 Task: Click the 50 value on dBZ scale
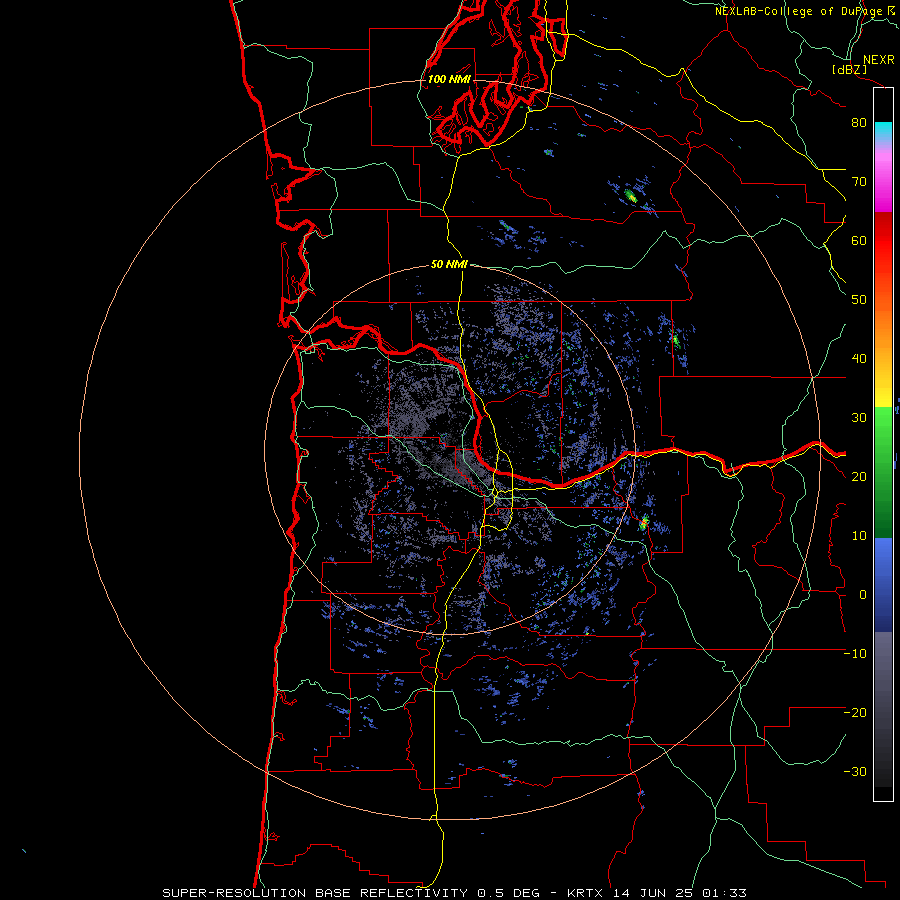tap(859, 300)
